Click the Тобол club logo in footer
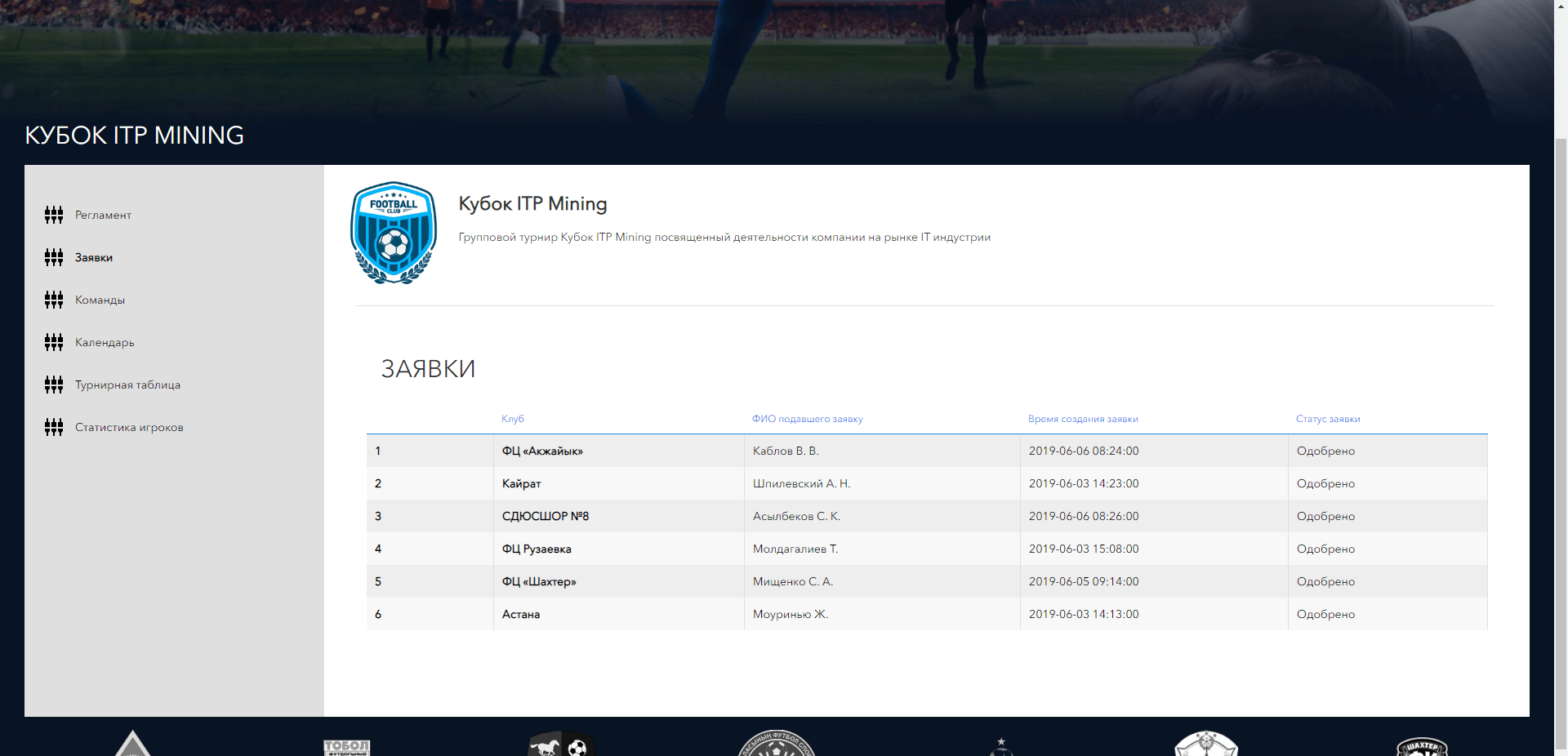This screenshot has height=756, width=1568. point(347,747)
